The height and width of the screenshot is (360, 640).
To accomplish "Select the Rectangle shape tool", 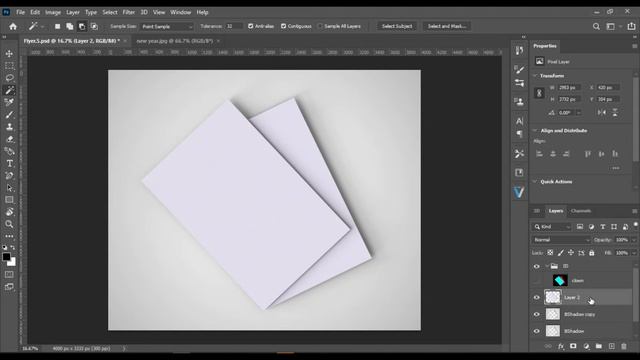I will coord(9,200).
